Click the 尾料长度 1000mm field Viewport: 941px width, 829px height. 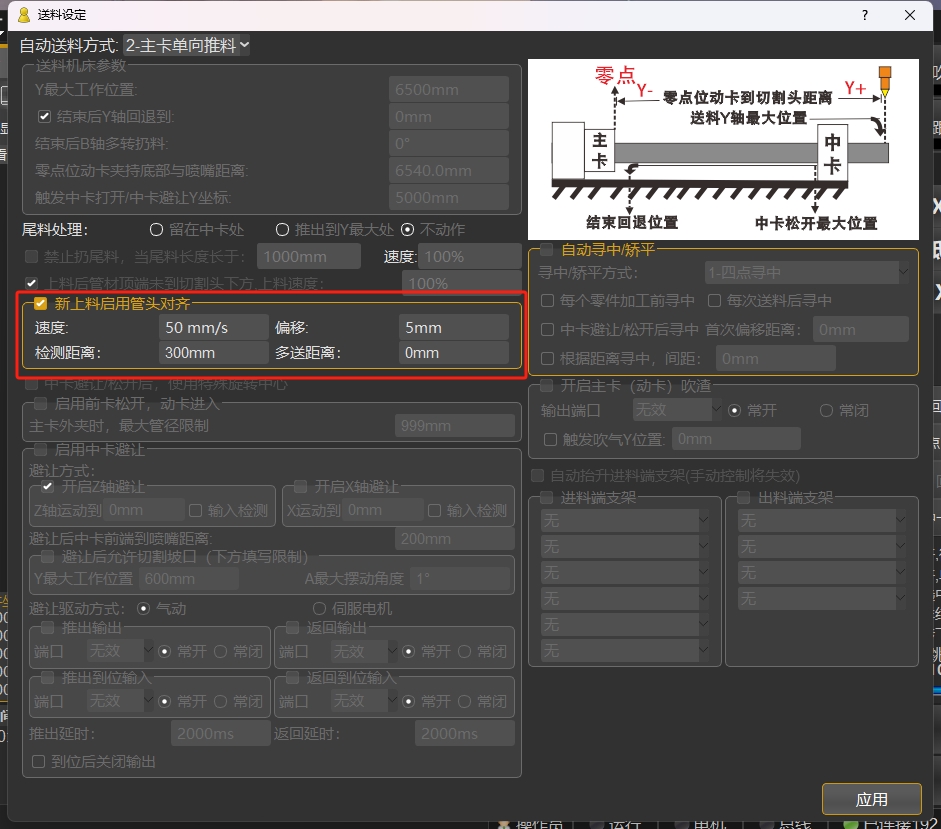(309, 256)
